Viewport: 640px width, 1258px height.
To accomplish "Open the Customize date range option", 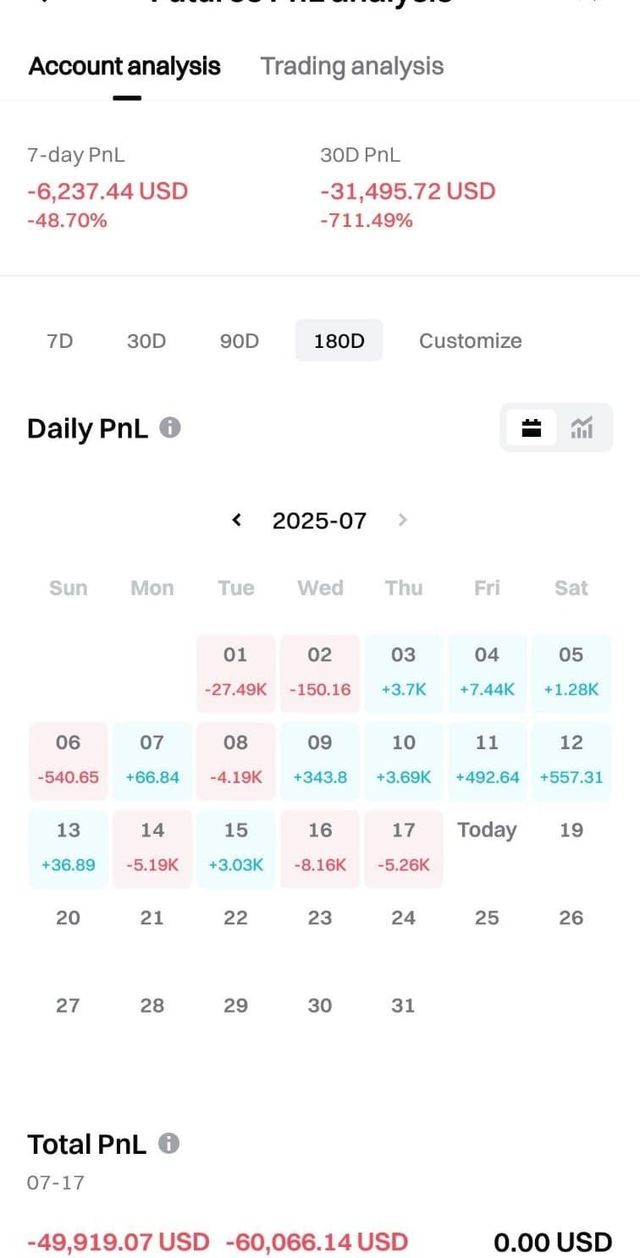I will tap(470, 341).
